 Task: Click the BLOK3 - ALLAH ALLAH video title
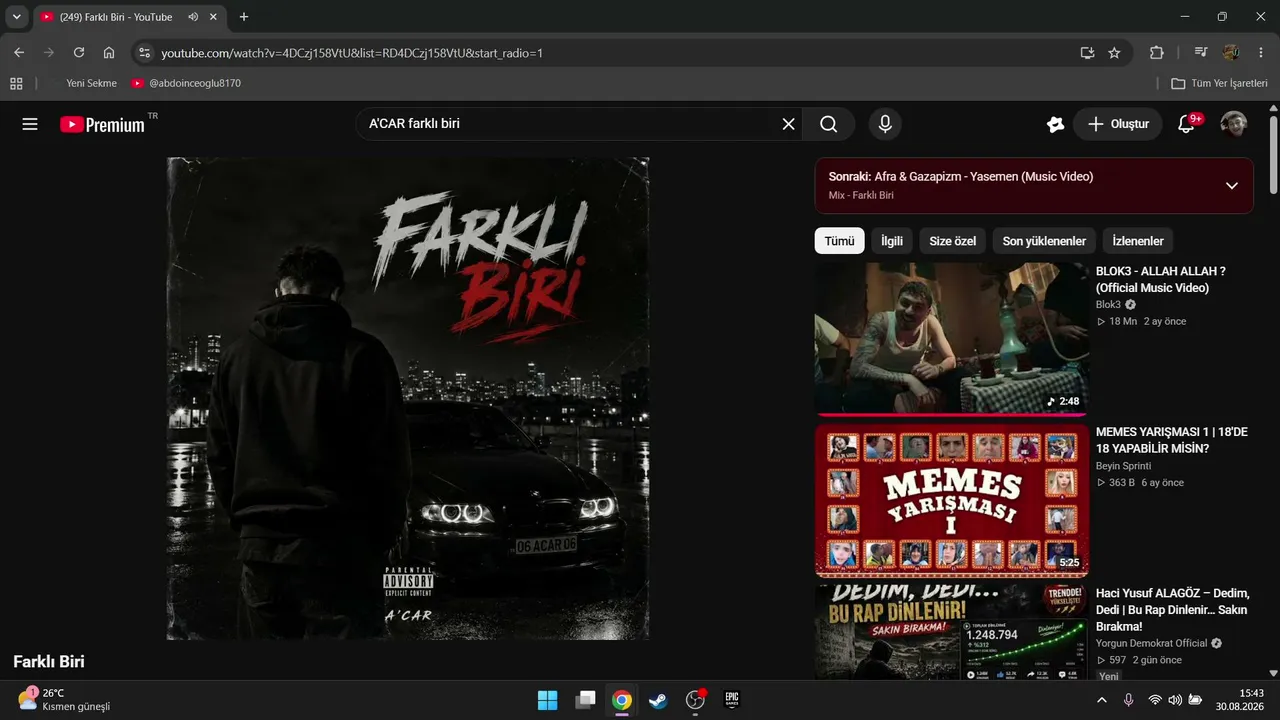(1161, 279)
